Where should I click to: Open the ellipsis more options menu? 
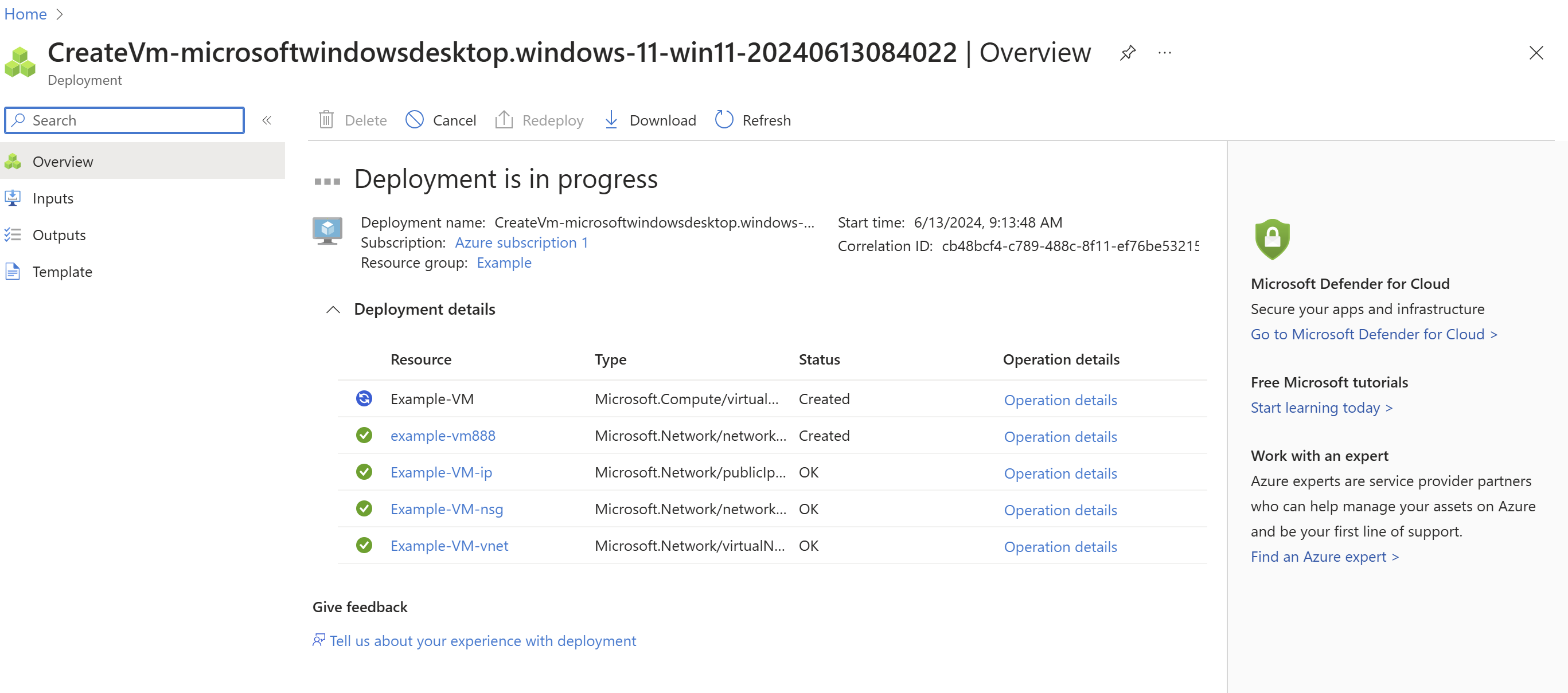(x=1164, y=53)
